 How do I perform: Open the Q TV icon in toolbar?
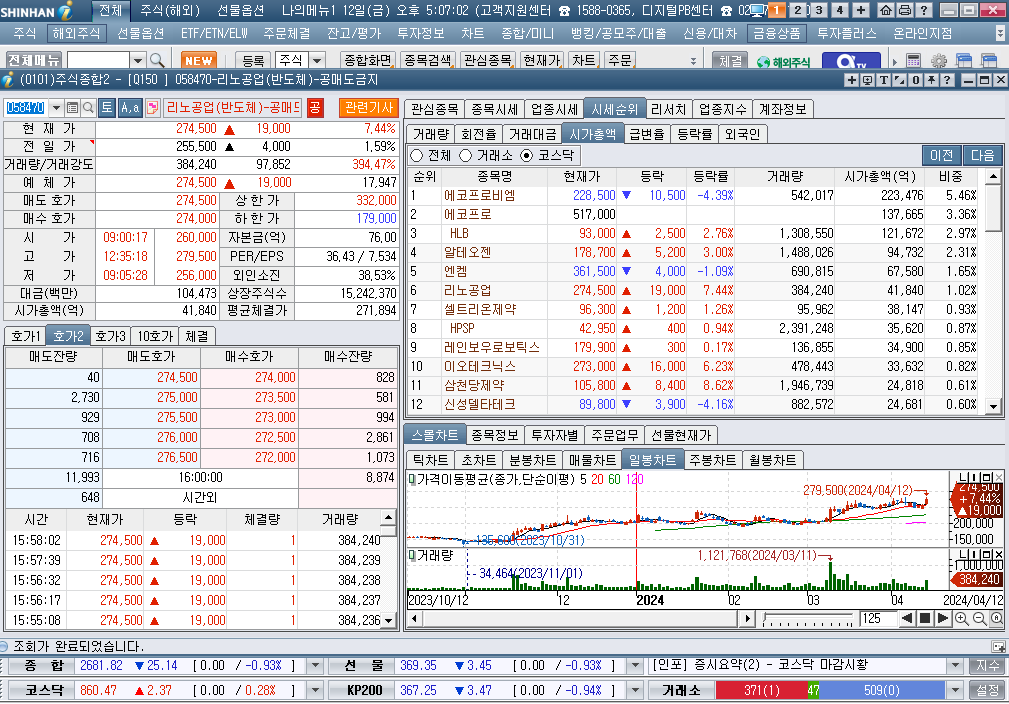(x=851, y=61)
